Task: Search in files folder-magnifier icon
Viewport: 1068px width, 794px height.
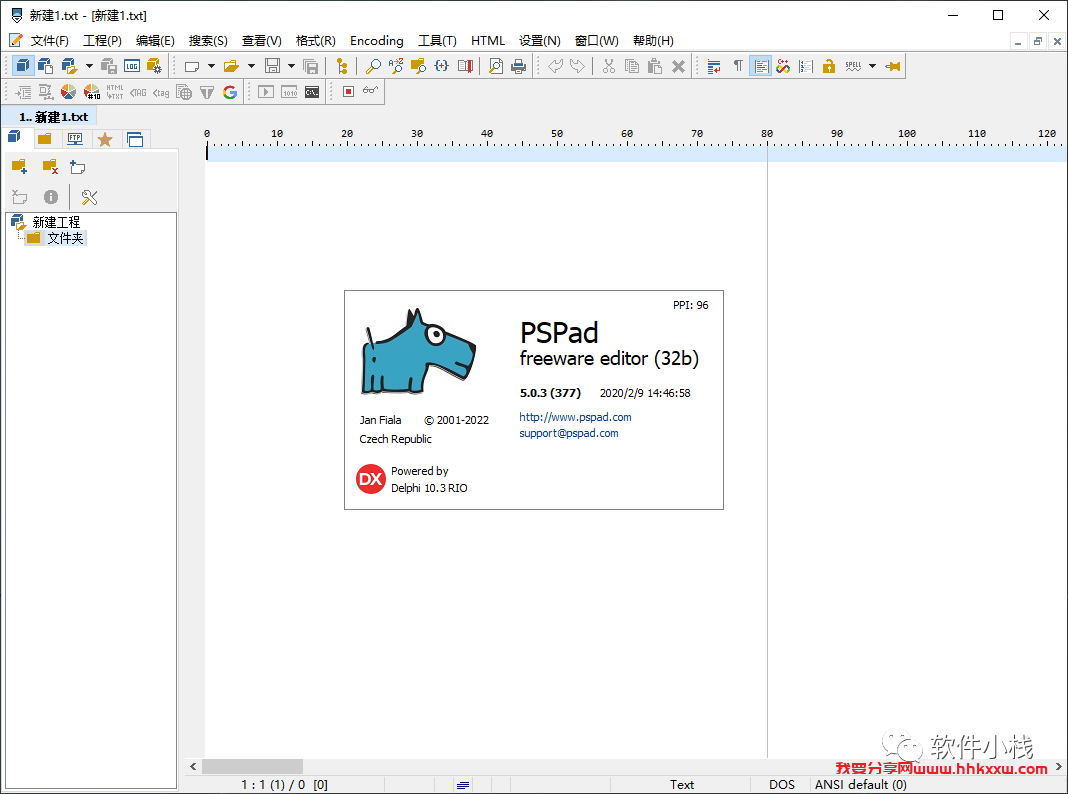Action: pyautogui.click(x=418, y=66)
